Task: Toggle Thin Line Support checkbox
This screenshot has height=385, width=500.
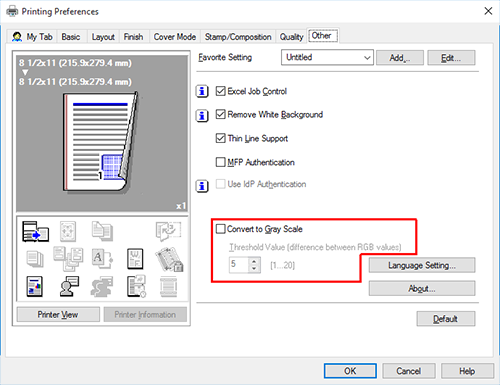Action: 221,138
